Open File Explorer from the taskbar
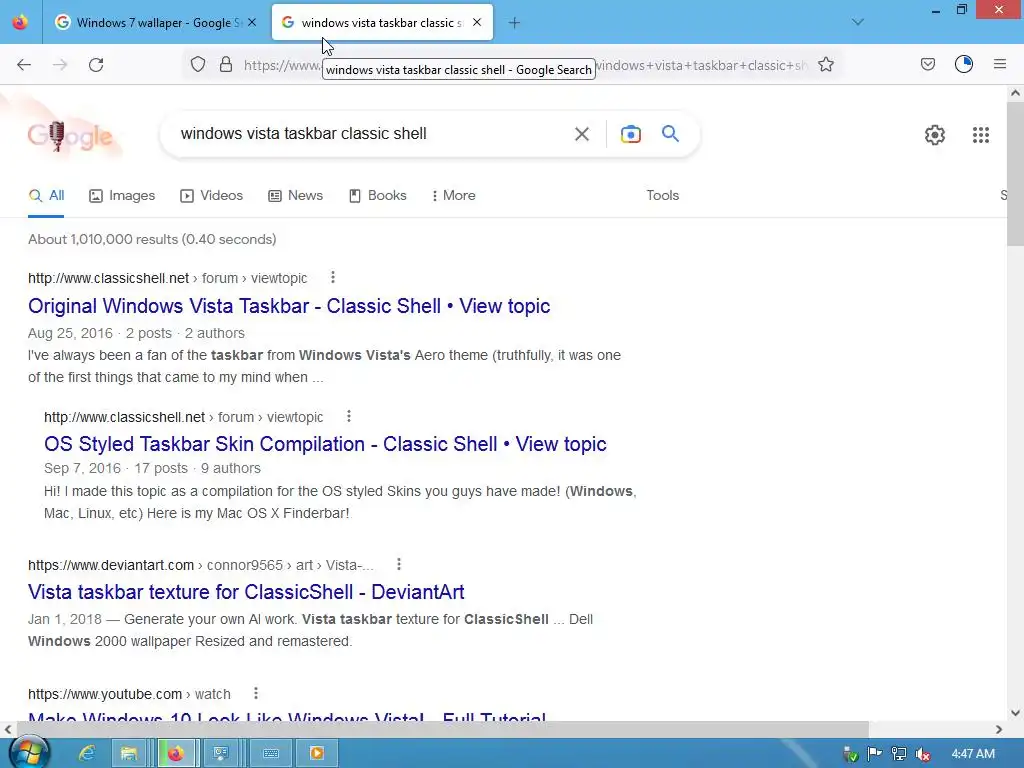Viewport: 1024px width, 768px height. (129, 754)
